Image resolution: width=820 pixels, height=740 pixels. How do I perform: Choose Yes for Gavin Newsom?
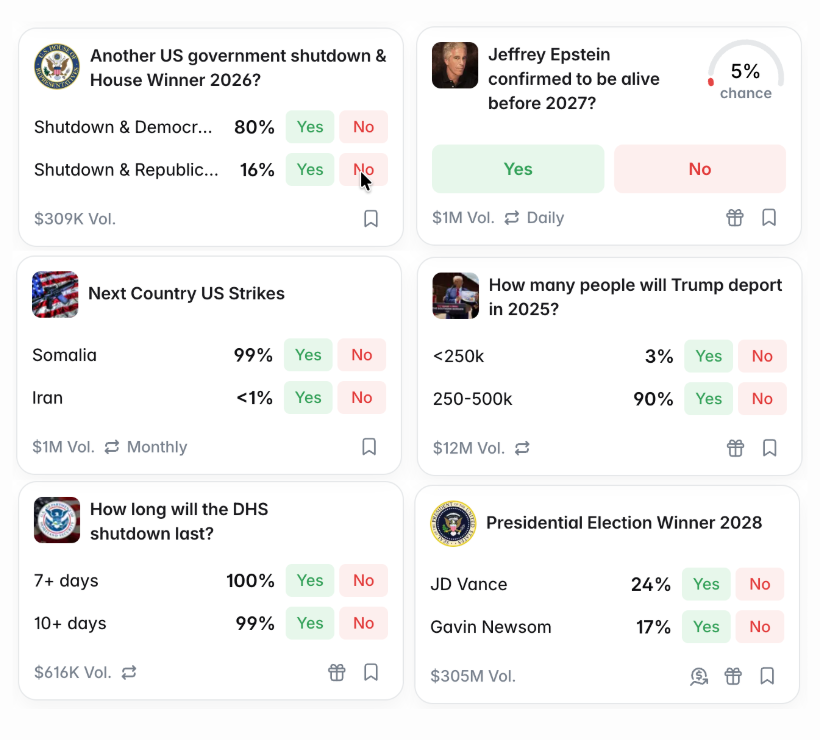click(706, 627)
